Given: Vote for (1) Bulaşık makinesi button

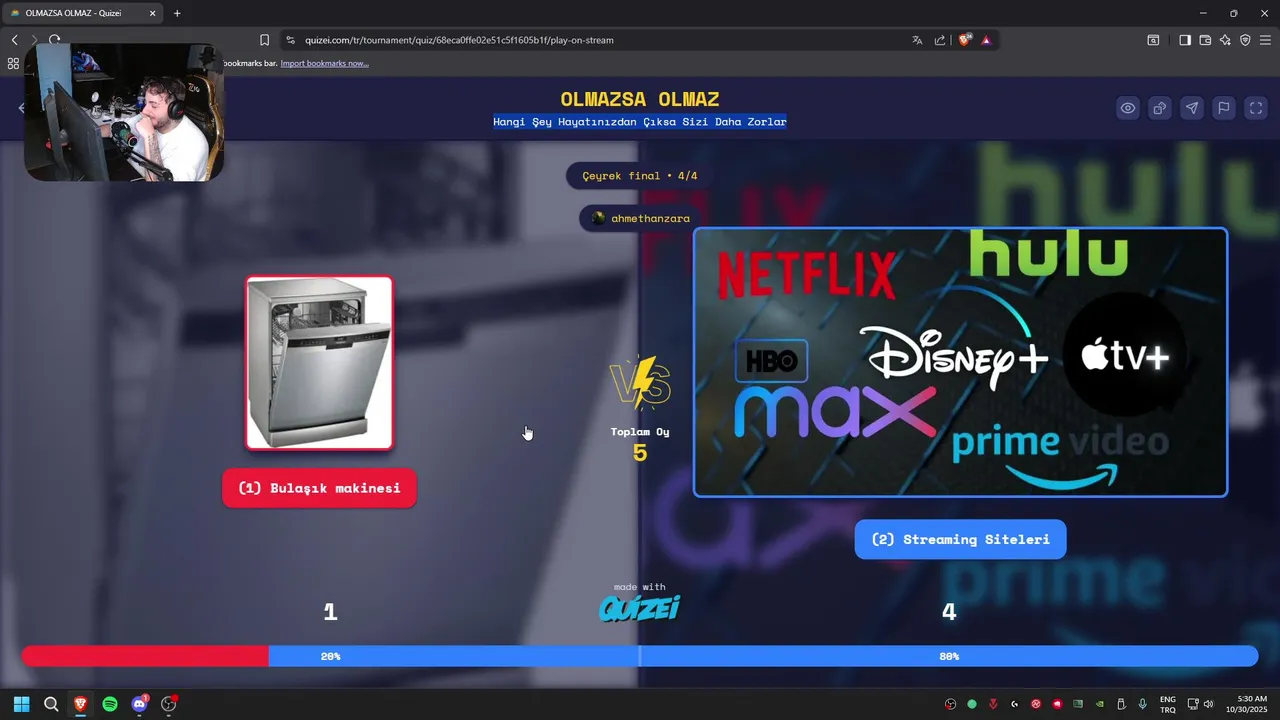Looking at the screenshot, I should pyautogui.click(x=319, y=488).
